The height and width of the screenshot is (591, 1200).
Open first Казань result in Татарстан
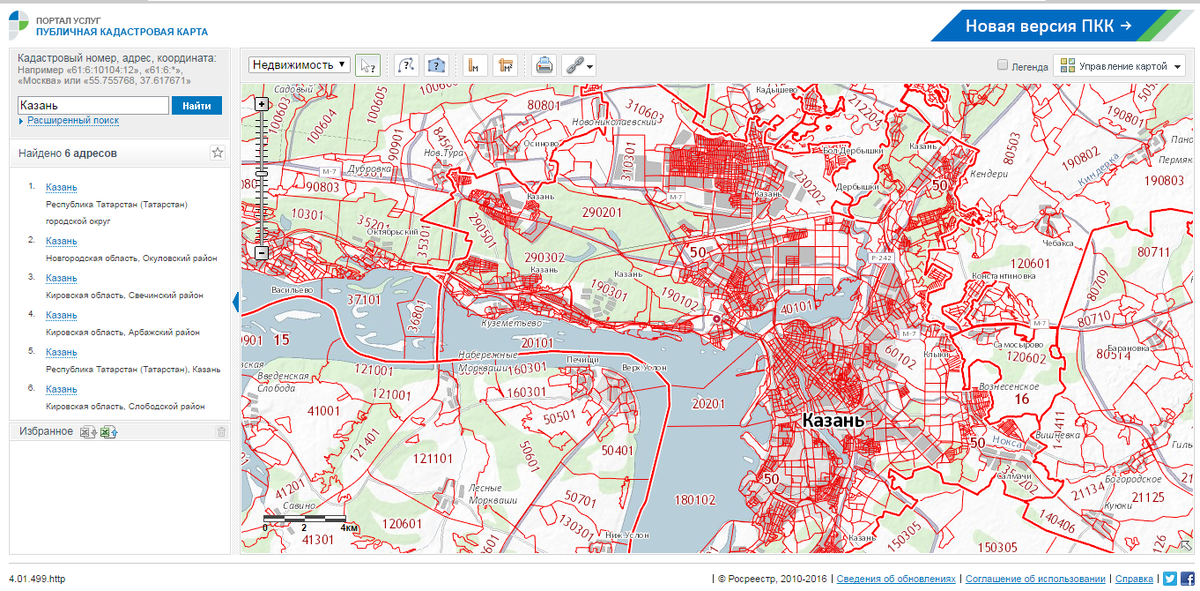(61, 187)
